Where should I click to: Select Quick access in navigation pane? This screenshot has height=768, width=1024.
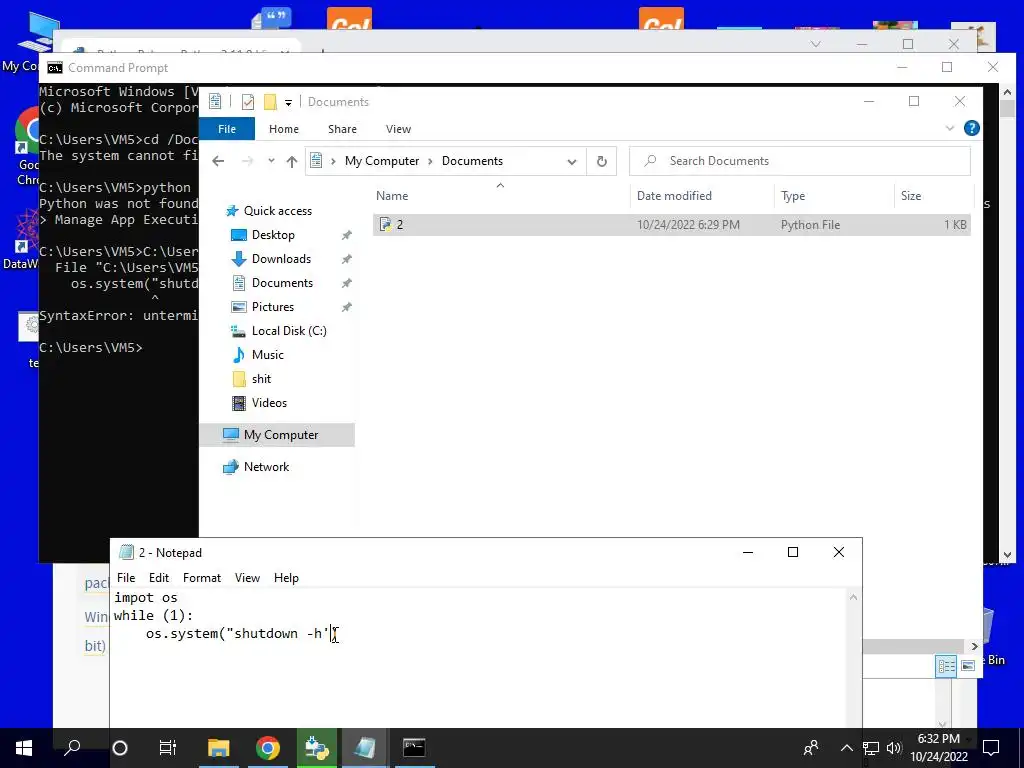pos(278,211)
